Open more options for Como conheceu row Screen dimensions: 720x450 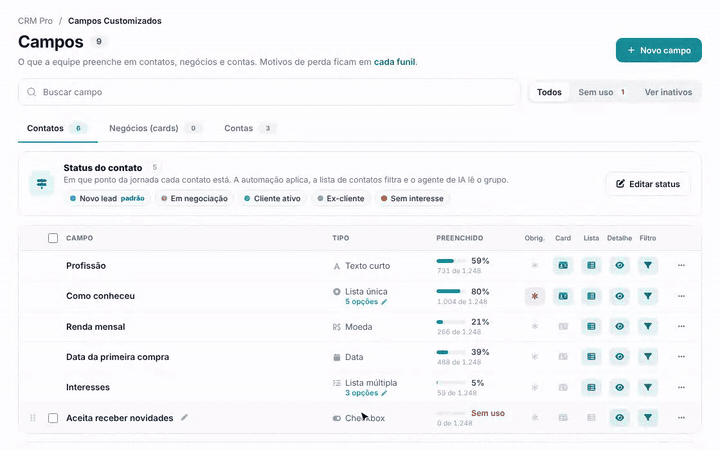point(681,296)
